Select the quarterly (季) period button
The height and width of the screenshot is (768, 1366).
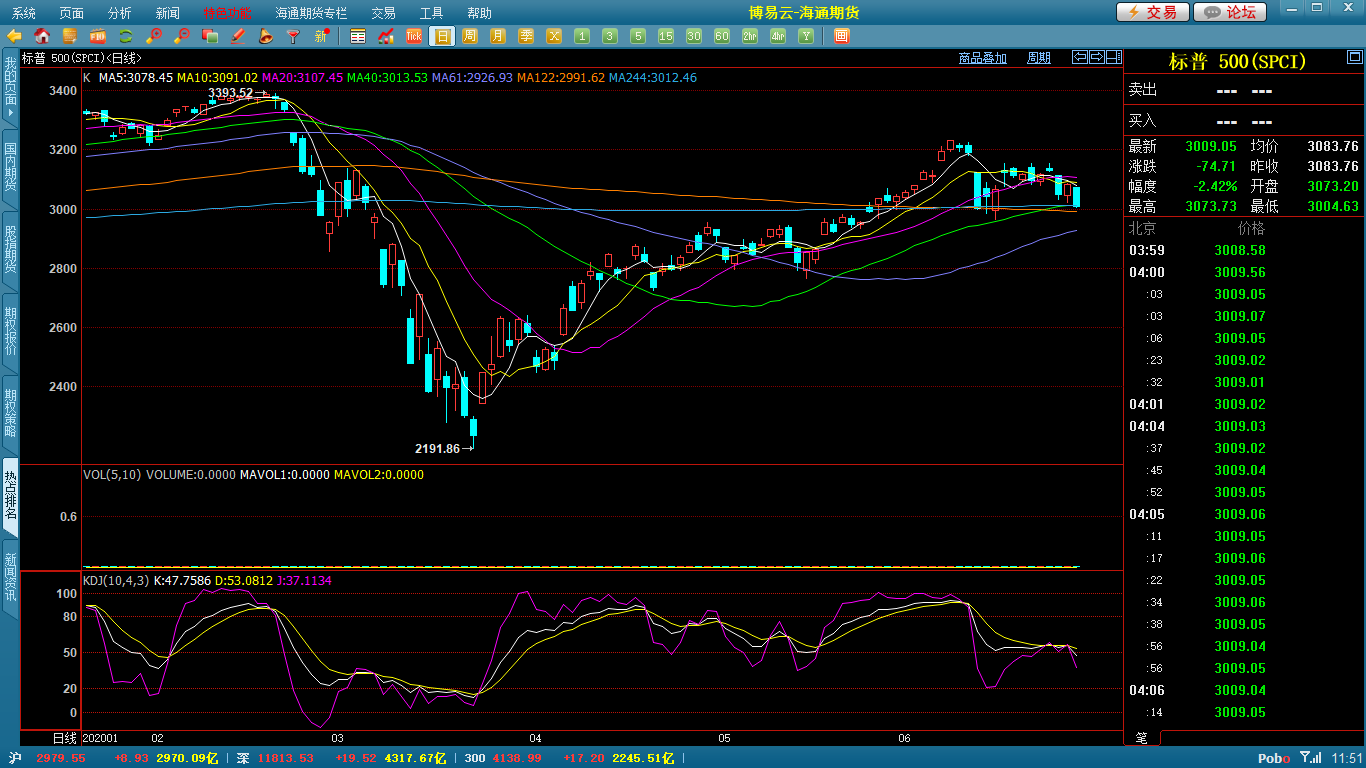(526, 36)
